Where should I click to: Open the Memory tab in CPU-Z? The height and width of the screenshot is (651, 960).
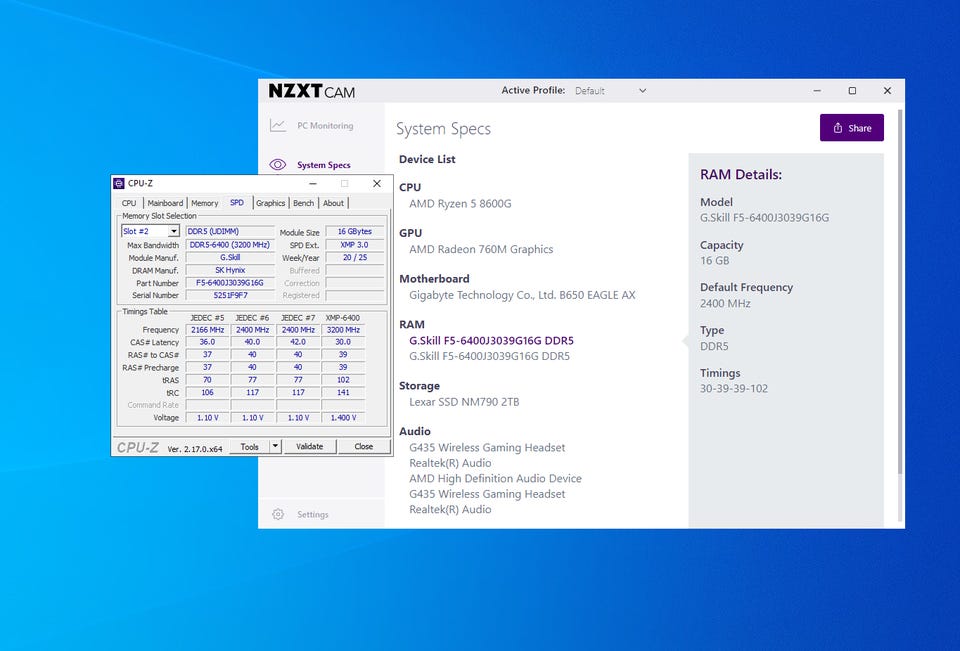pyautogui.click(x=204, y=203)
